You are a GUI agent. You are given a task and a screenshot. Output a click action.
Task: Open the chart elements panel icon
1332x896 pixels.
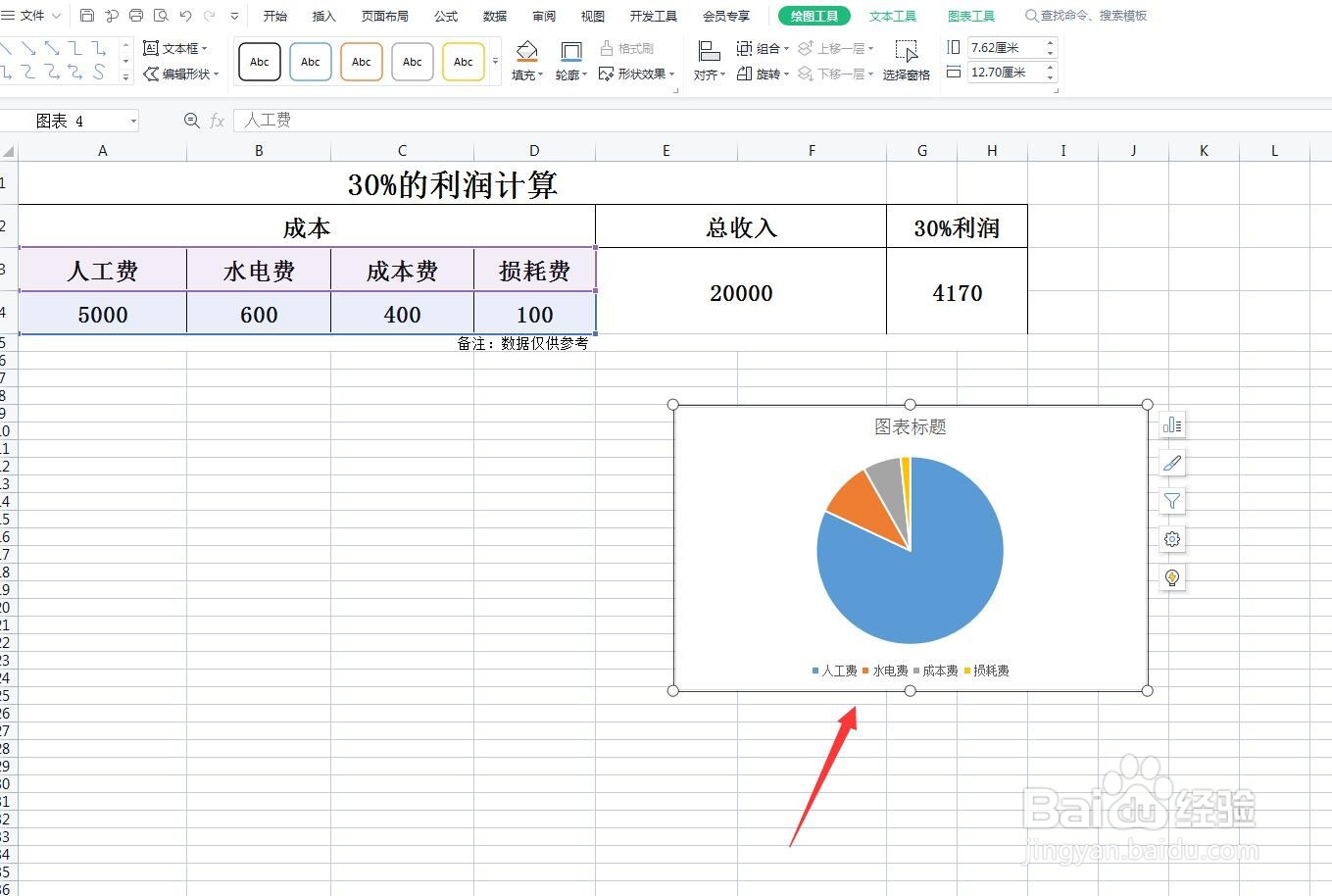1172,424
